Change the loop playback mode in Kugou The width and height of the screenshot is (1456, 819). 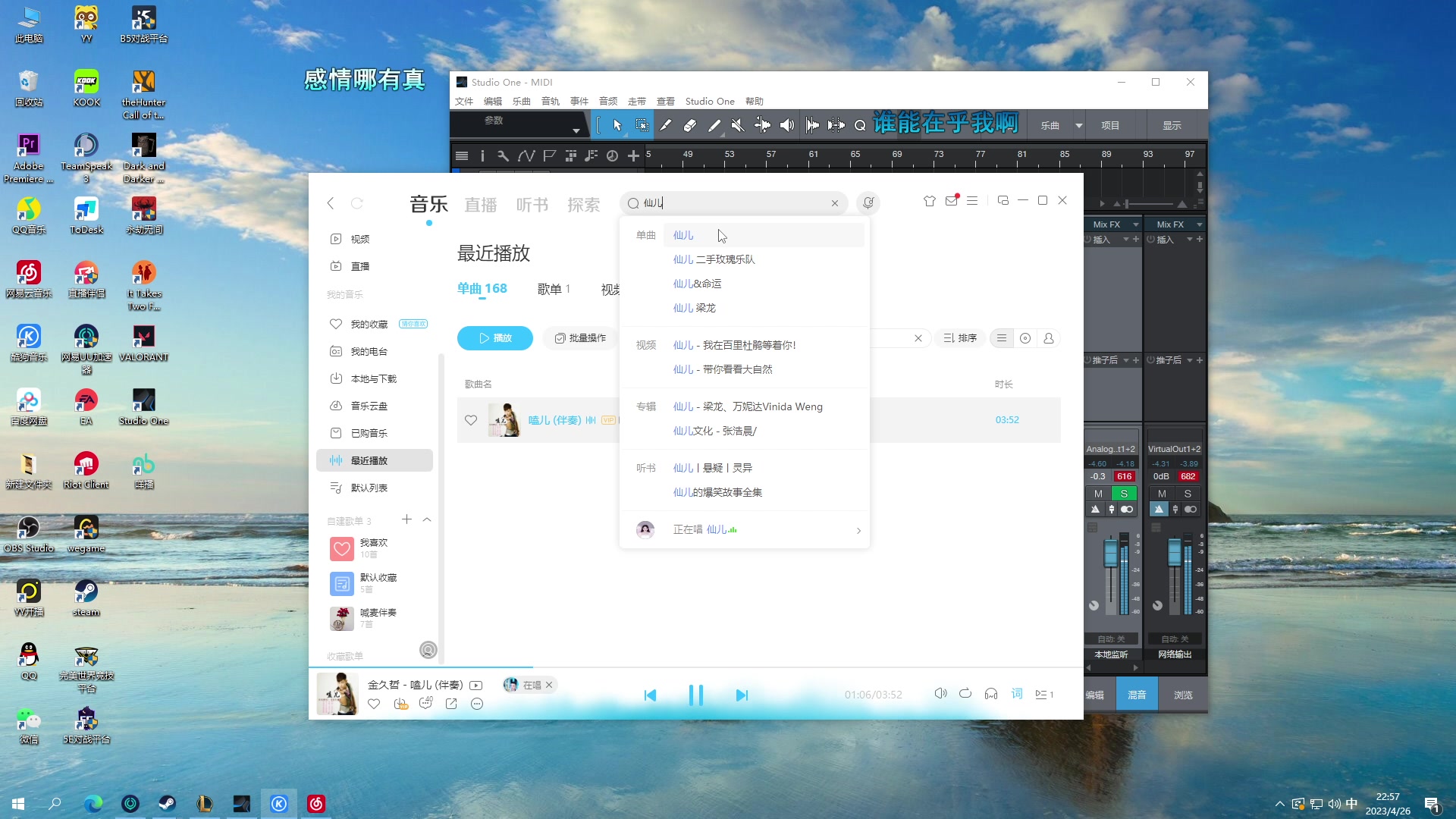965,693
